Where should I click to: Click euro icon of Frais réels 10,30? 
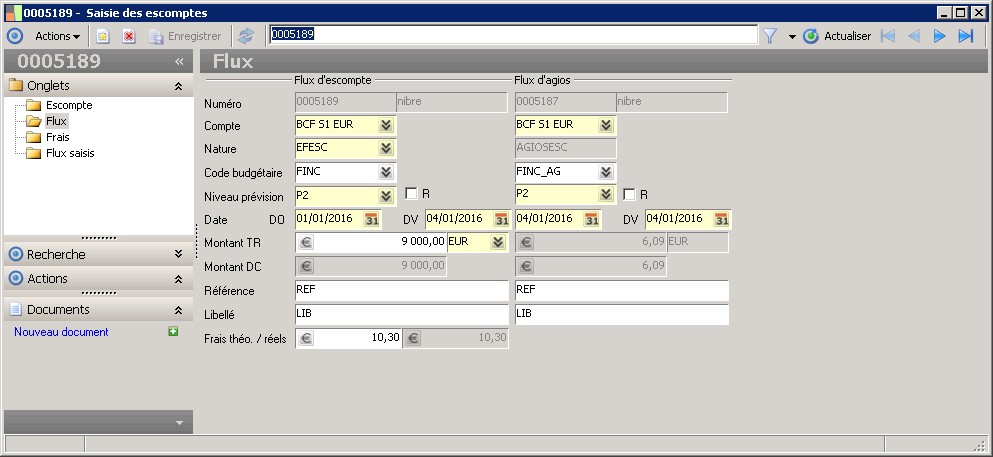413,339
